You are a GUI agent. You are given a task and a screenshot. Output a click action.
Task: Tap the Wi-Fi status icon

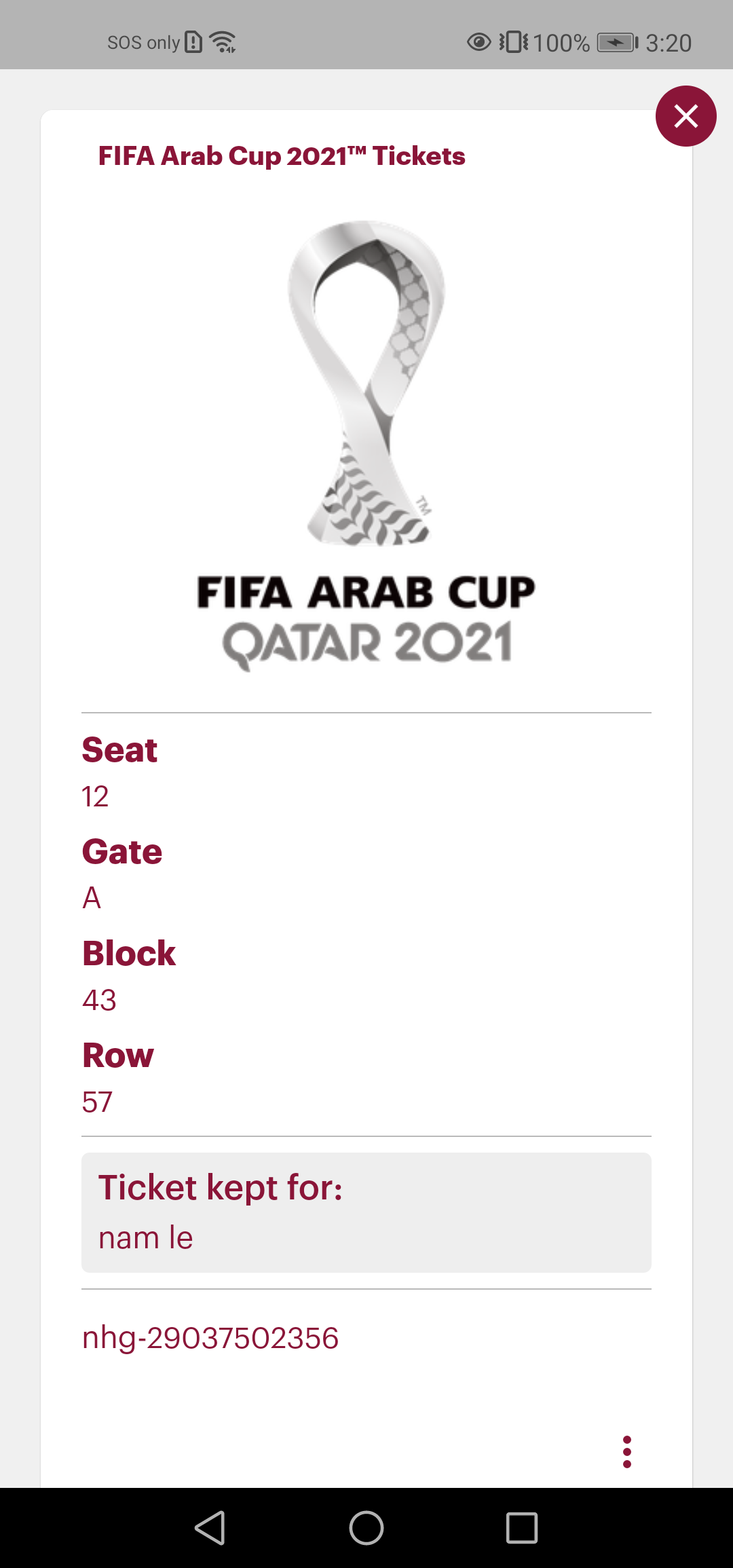(x=223, y=42)
